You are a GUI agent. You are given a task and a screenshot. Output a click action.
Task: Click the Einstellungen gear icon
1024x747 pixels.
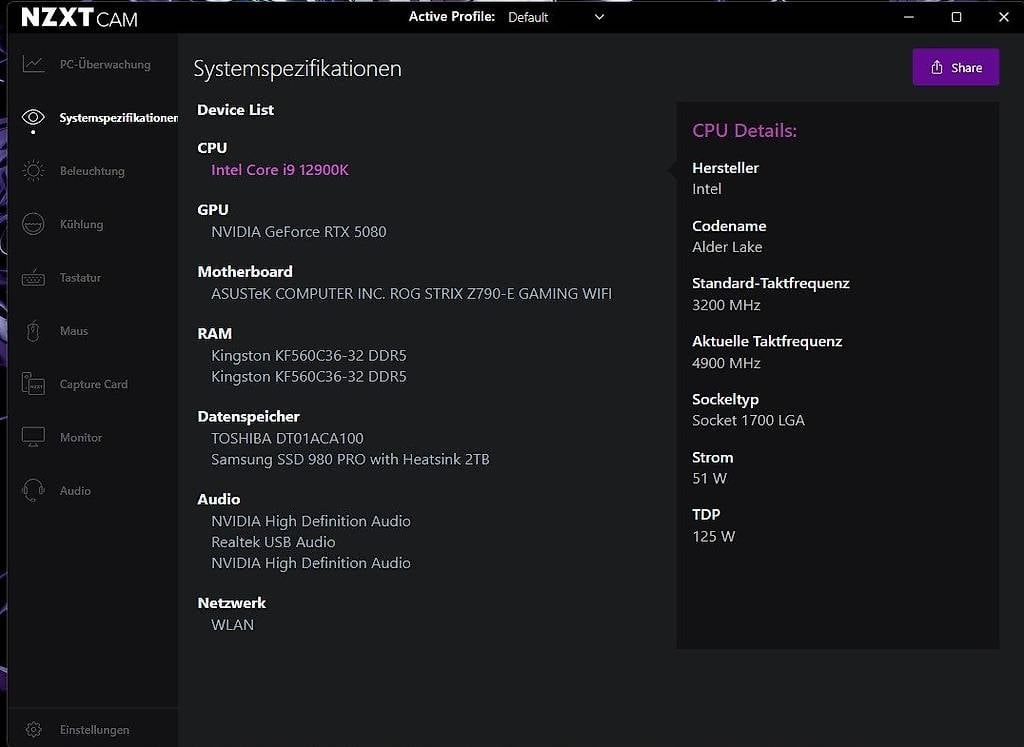click(x=33, y=729)
